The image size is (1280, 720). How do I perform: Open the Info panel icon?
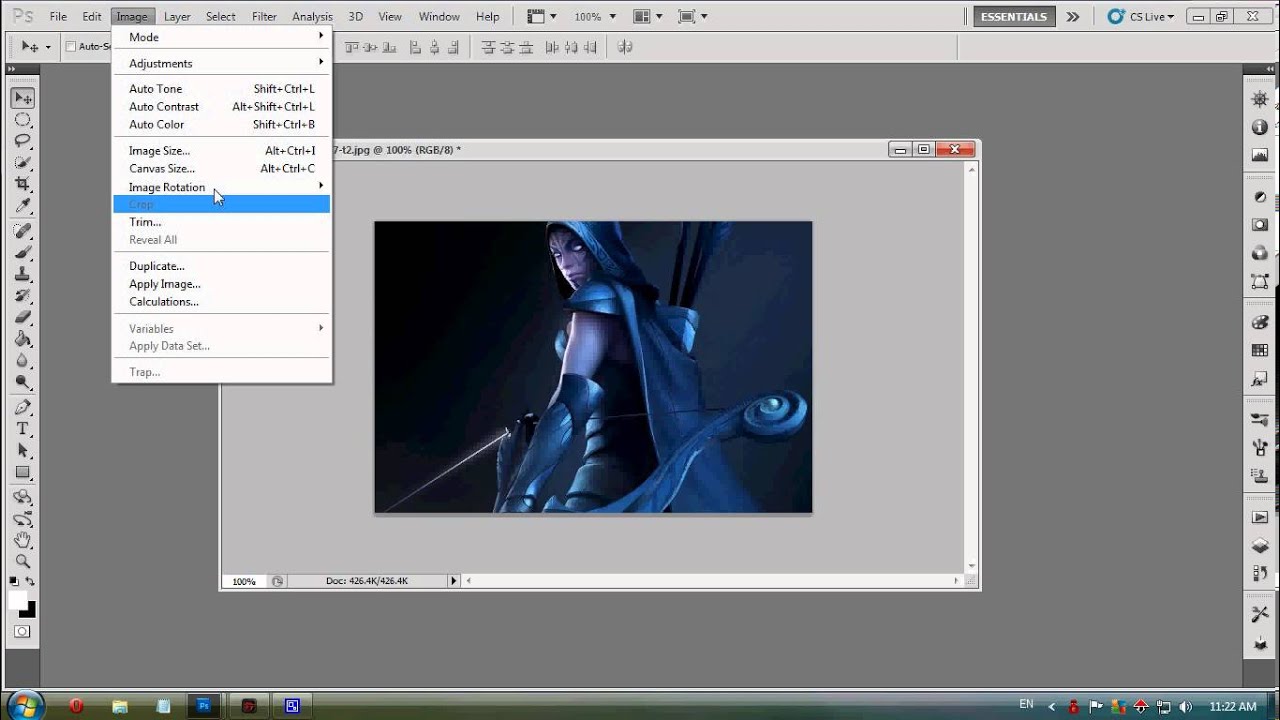pyautogui.click(x=1260, y=128)
